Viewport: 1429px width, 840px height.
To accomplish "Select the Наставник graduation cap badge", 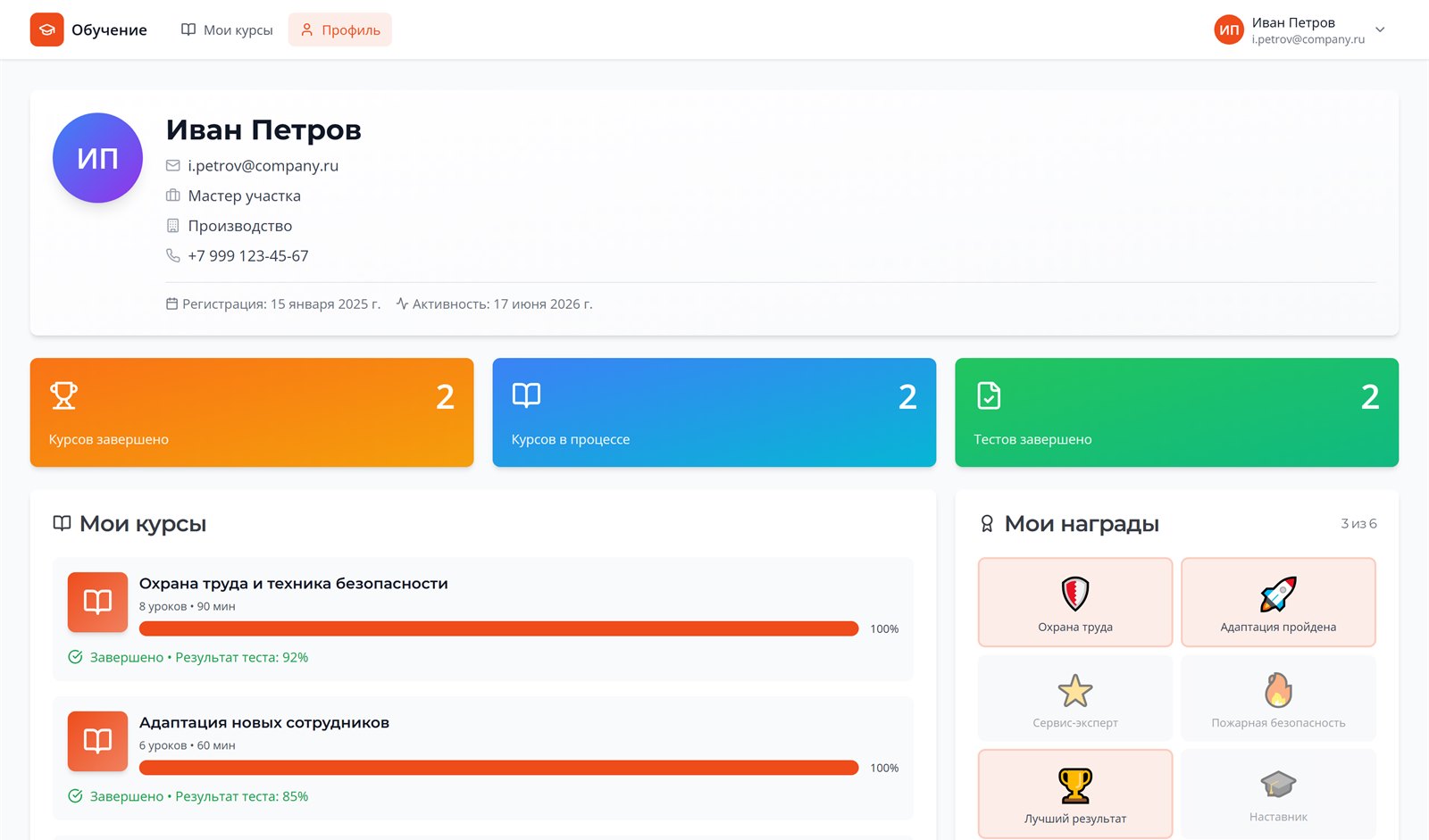I will point(1278,794).
